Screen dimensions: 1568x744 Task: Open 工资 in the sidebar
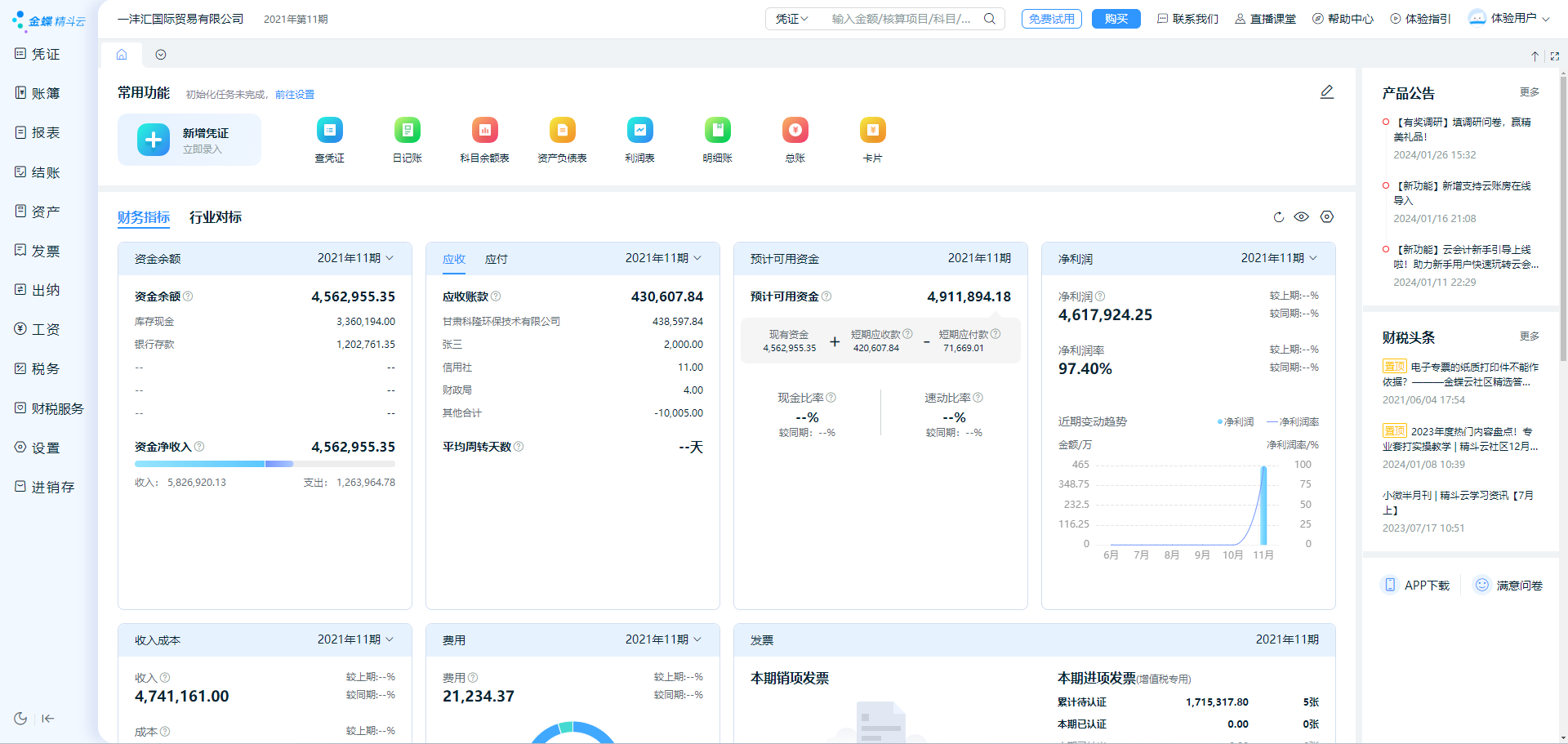[x=38, y=329]
